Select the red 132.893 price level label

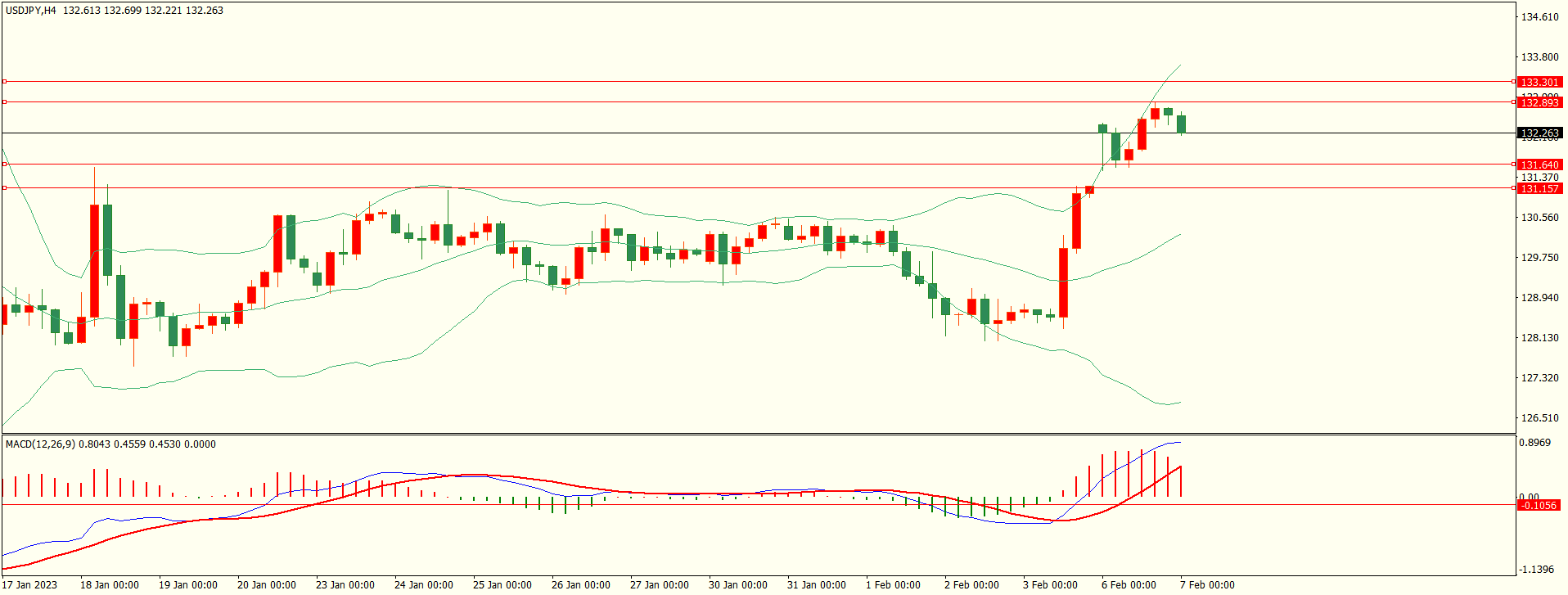coord(1539,102)
